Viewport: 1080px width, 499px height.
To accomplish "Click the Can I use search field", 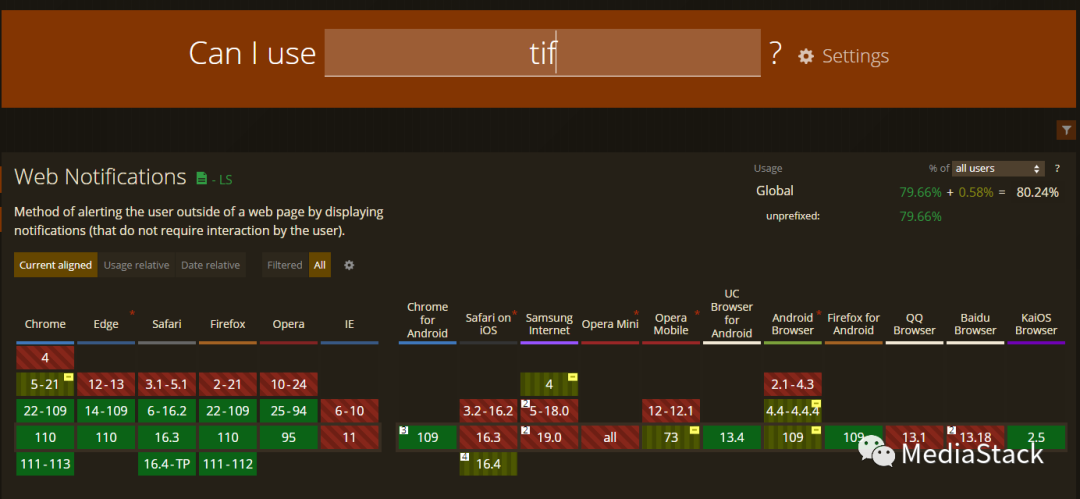I will [542, 53].
